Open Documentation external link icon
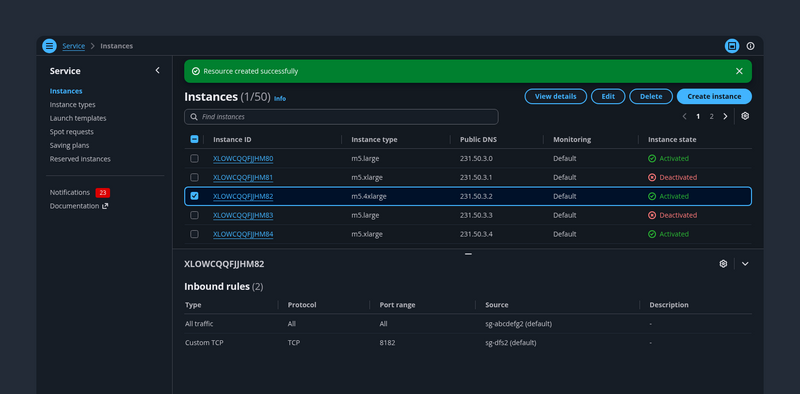The image size is (800, 394). pos(105,206)
